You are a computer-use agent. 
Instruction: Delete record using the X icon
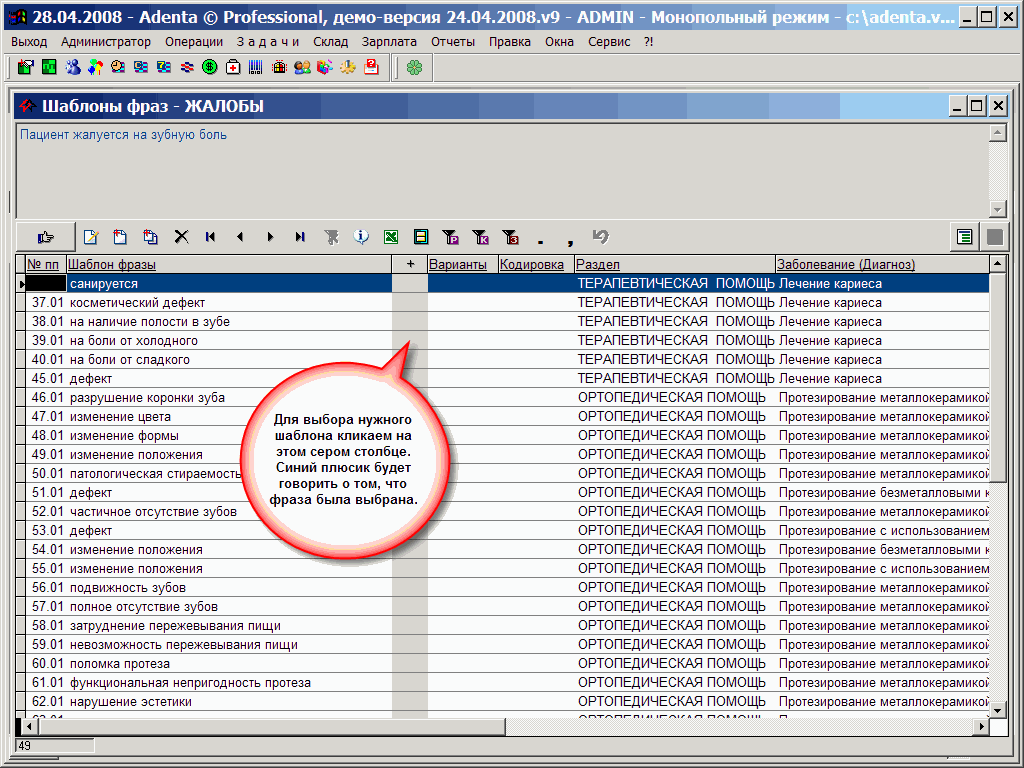(181, 237)
